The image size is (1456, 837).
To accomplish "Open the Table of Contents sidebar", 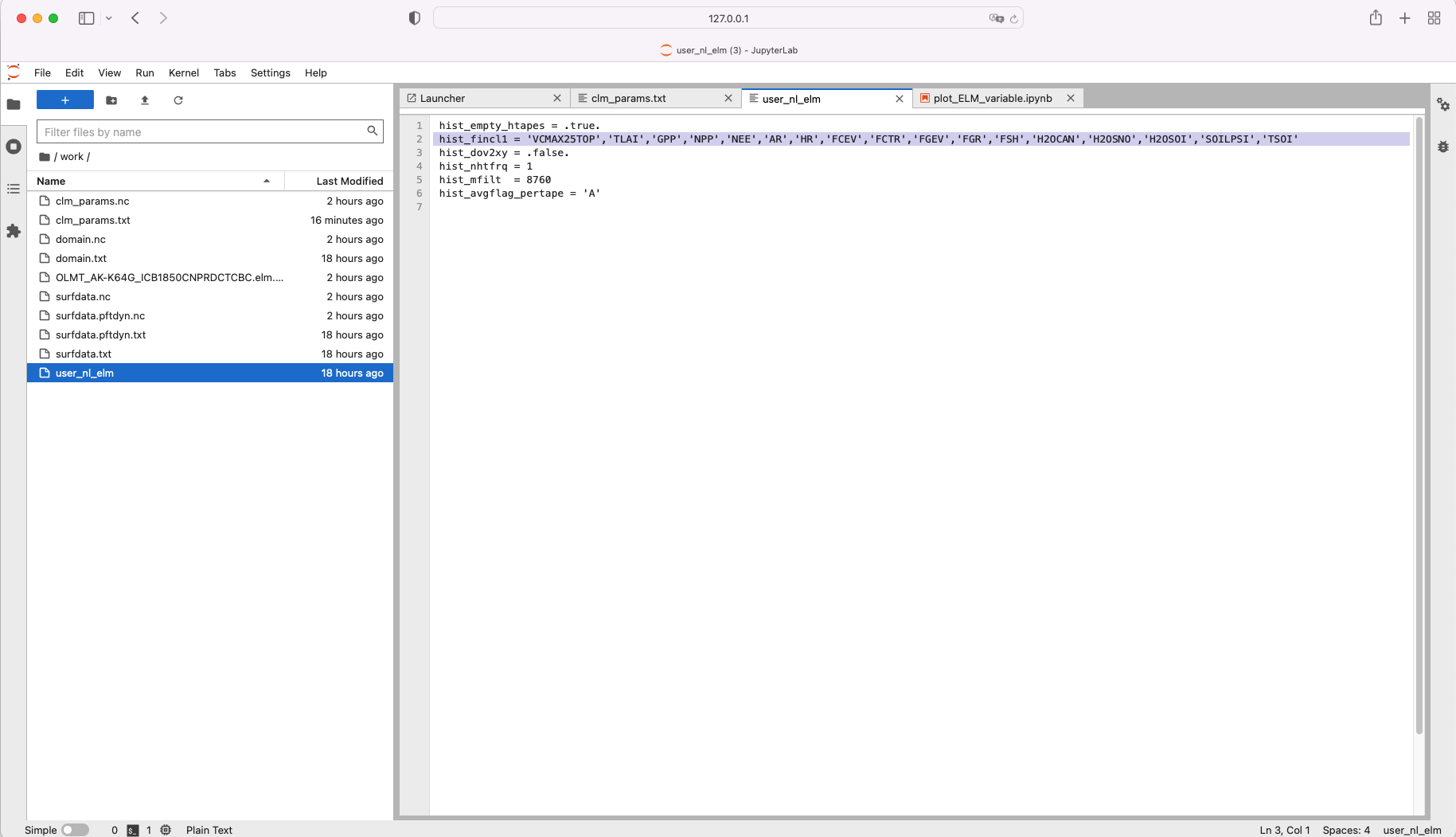I will pyautogui.click(x=14, y=189).
